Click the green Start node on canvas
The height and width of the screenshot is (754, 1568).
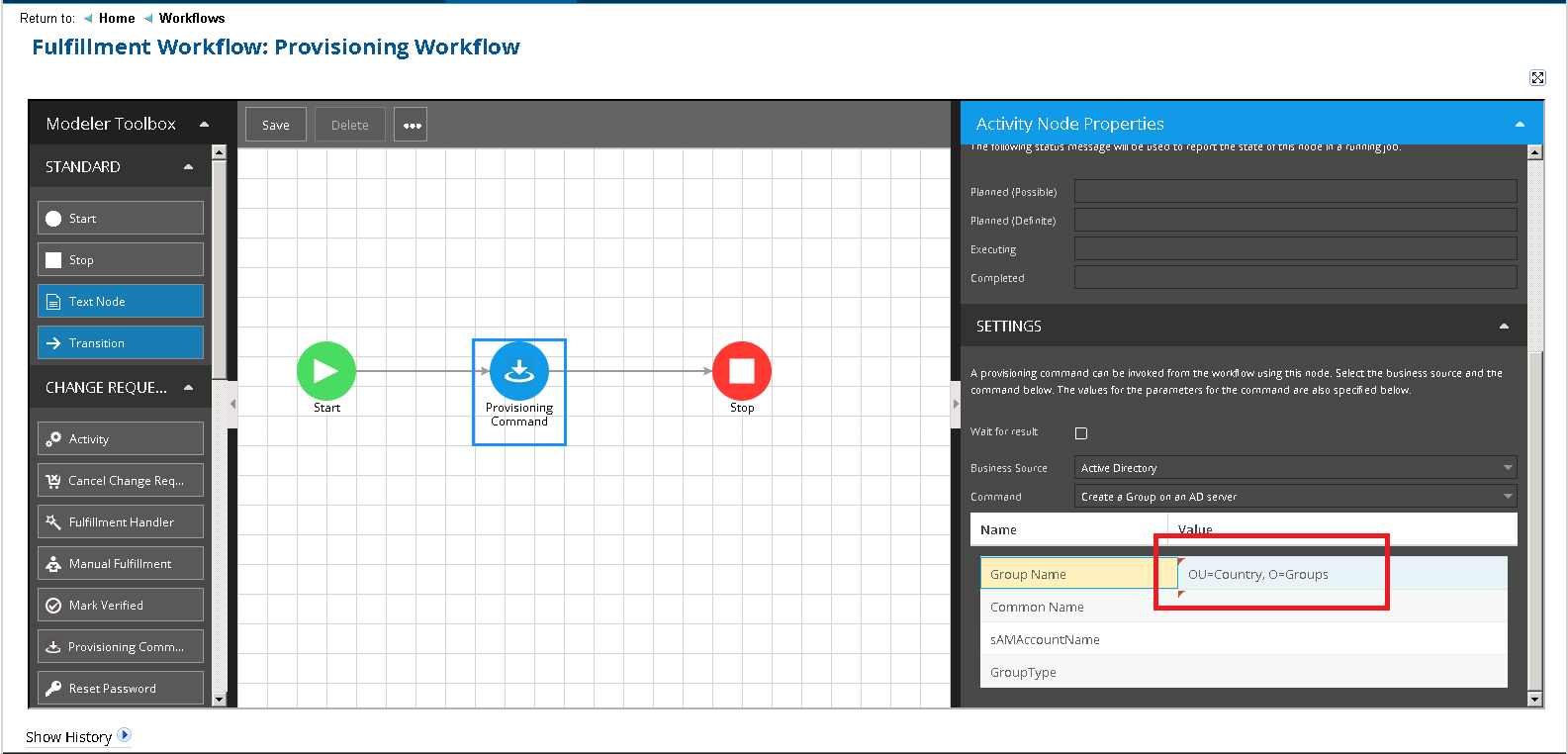pos(325,371)
